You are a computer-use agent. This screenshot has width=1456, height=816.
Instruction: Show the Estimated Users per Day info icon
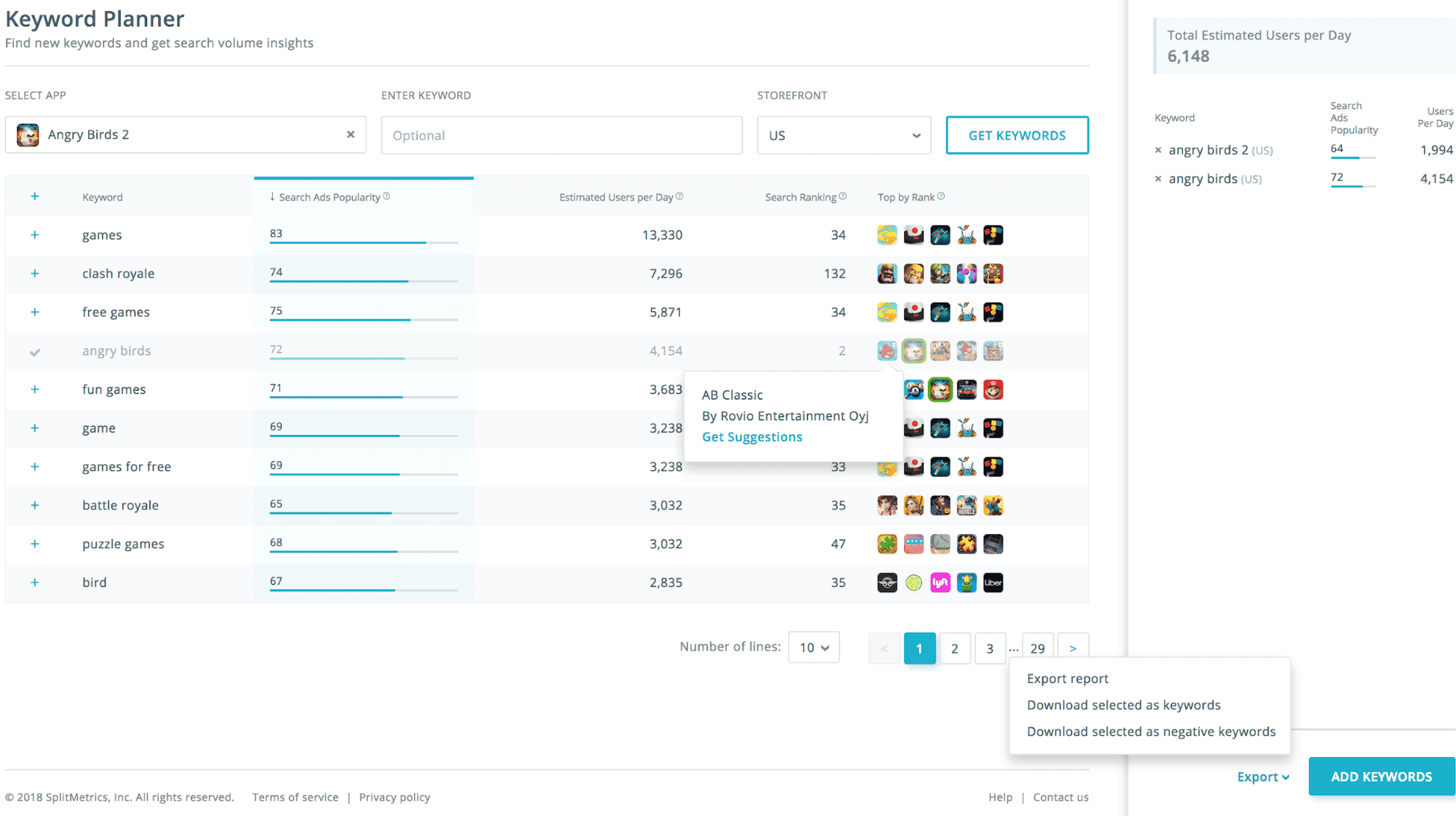coord(680,196)
